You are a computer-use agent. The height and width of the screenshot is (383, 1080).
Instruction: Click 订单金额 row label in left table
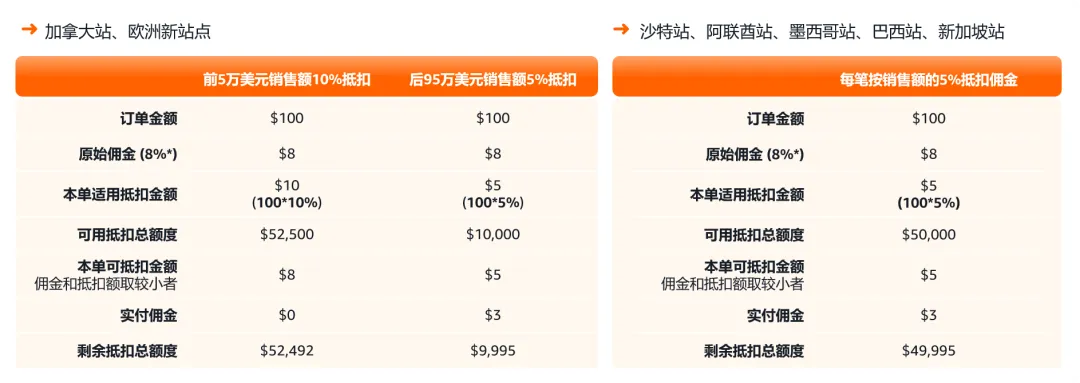[x=148, y=118]
